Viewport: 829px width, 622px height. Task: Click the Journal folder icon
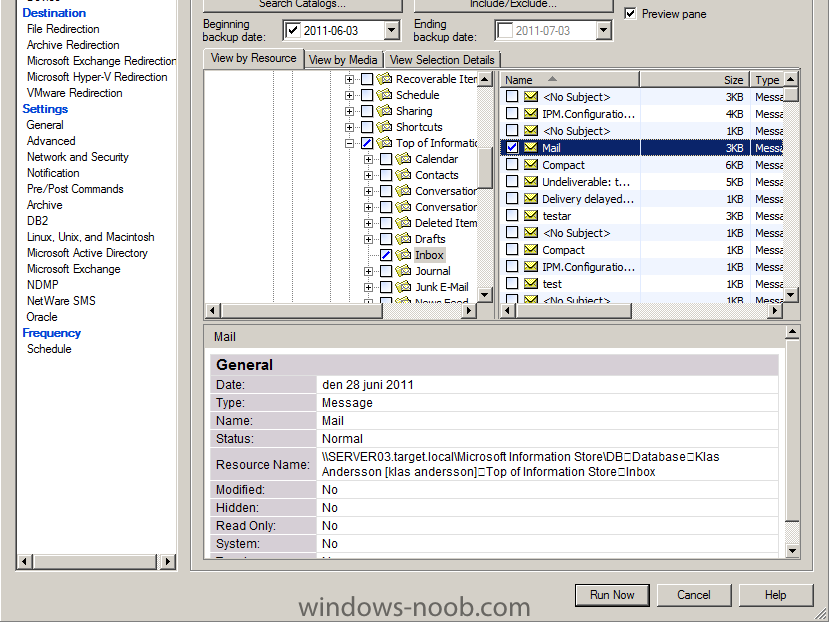[x=403, y=271]
